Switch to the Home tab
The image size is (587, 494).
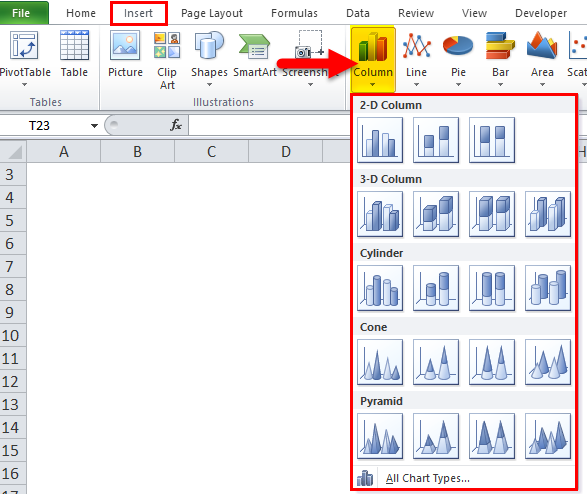pos(81,13)
